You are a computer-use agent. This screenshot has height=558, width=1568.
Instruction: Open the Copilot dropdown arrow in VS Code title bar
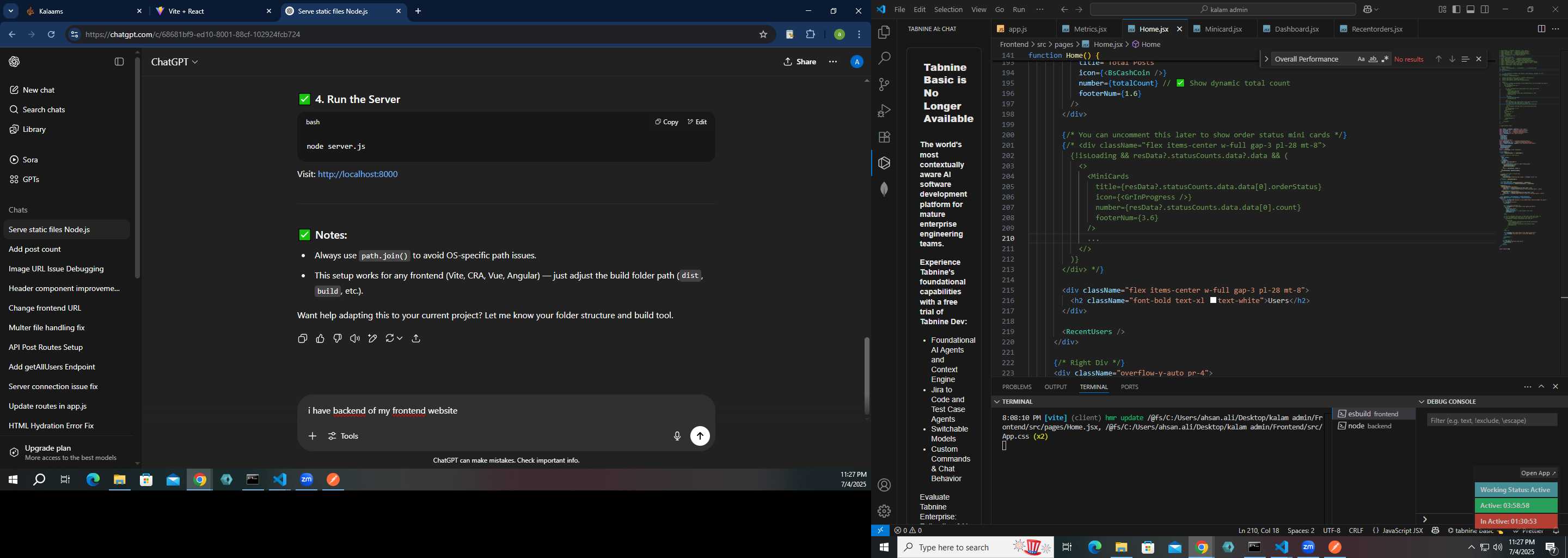(1377, 10)
